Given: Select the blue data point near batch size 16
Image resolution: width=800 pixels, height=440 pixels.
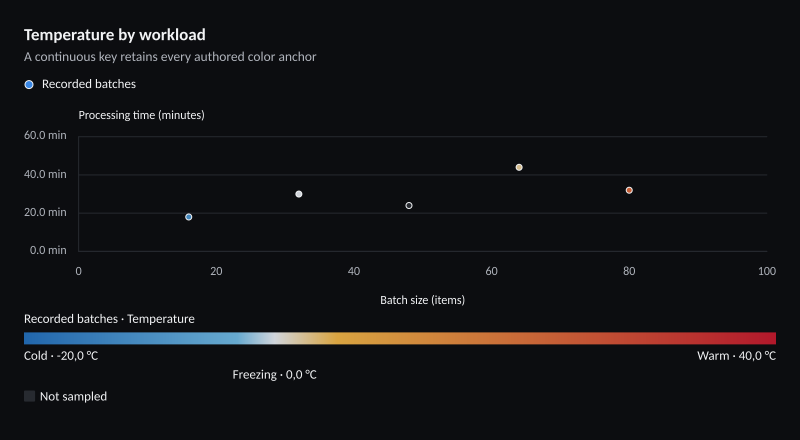Looking at the screenshot, I should point(189,217).
